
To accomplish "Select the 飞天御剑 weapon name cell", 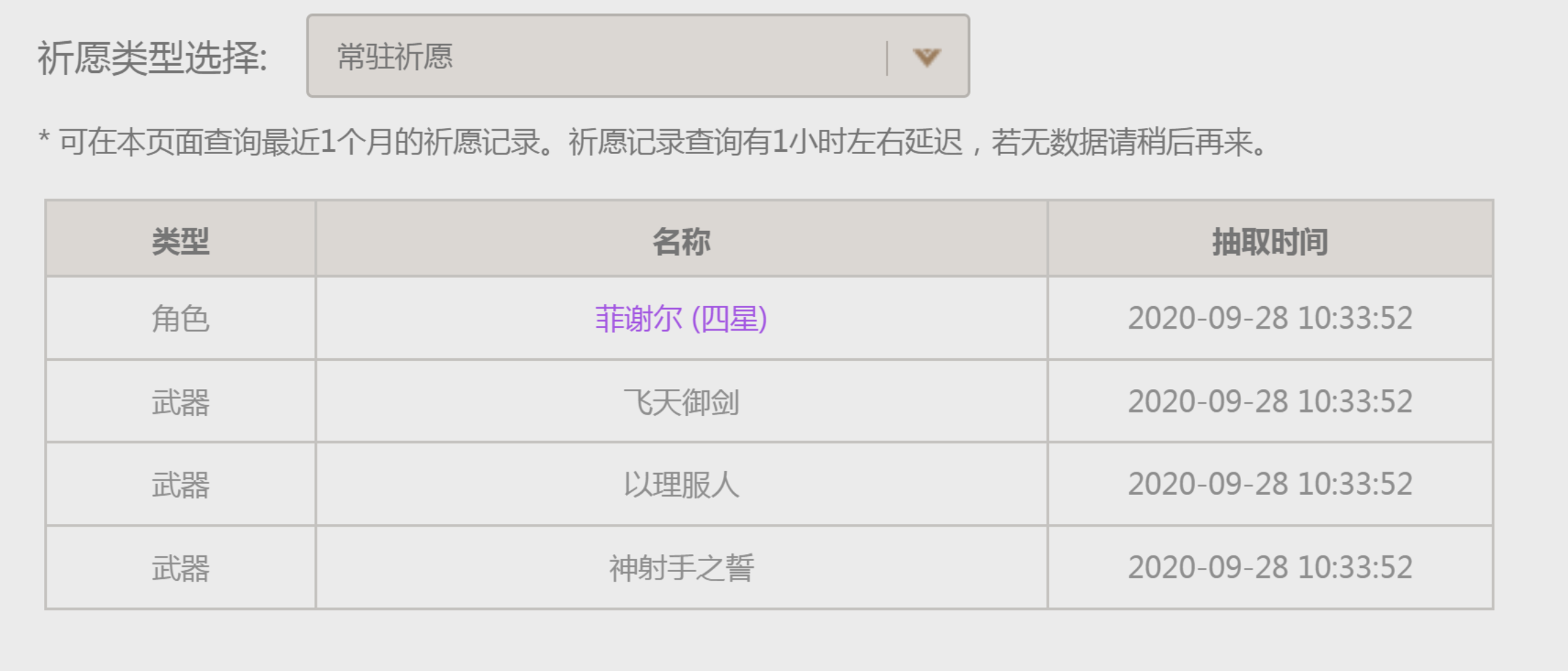I will [x=682, y=401].
